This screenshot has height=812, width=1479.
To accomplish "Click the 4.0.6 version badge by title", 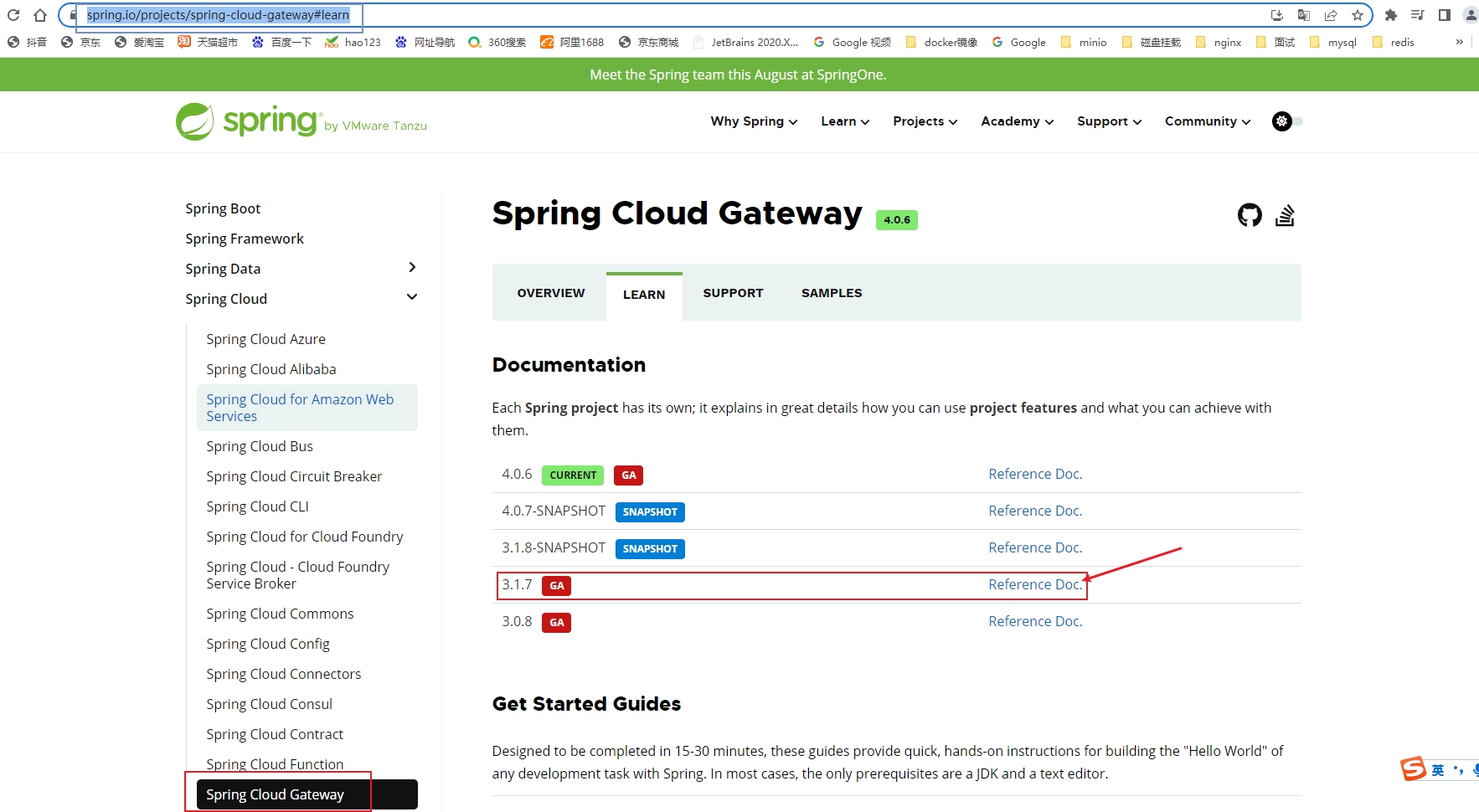I will point(896,220).
